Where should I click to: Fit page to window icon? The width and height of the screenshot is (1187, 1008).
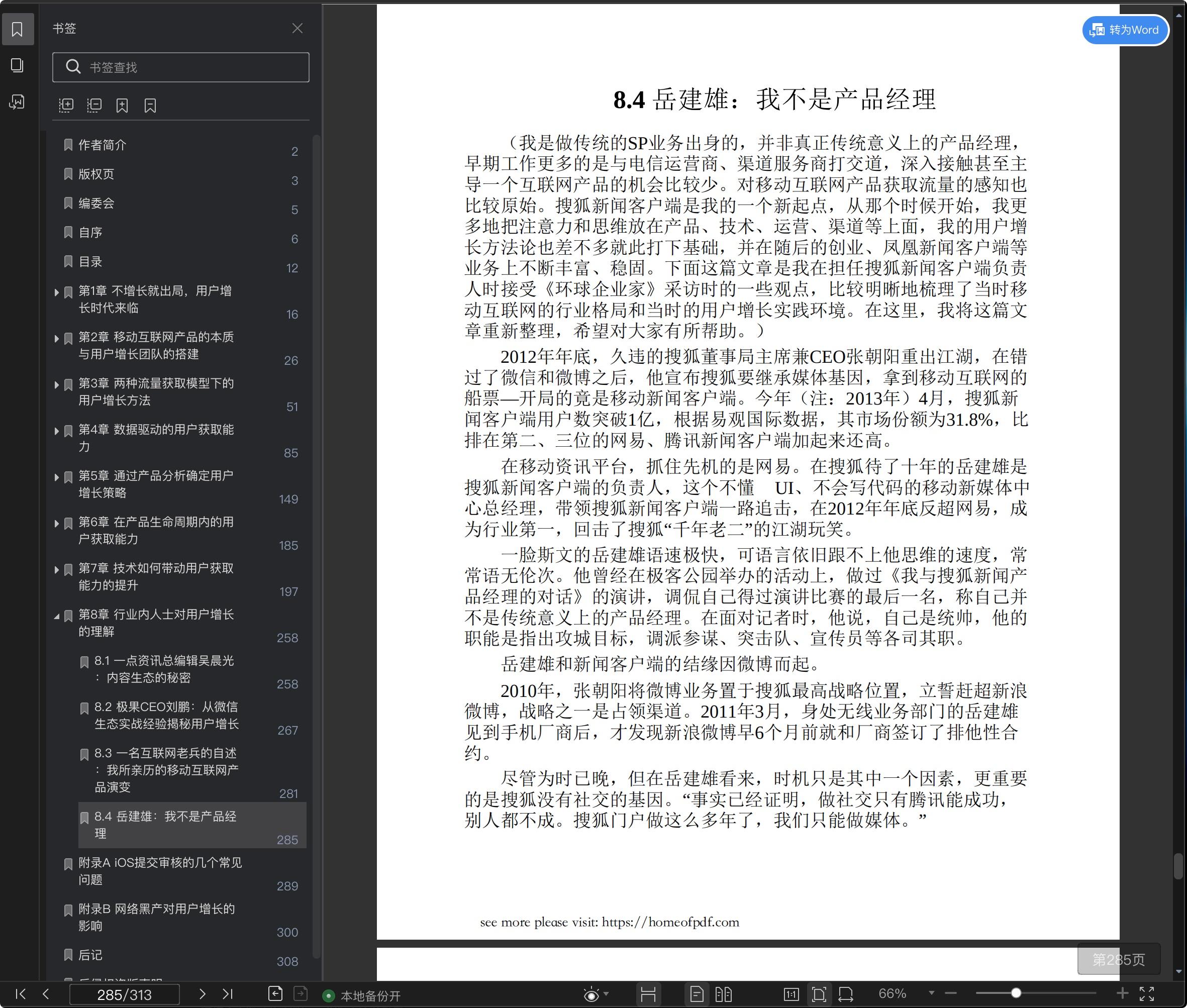coord(819,994)
